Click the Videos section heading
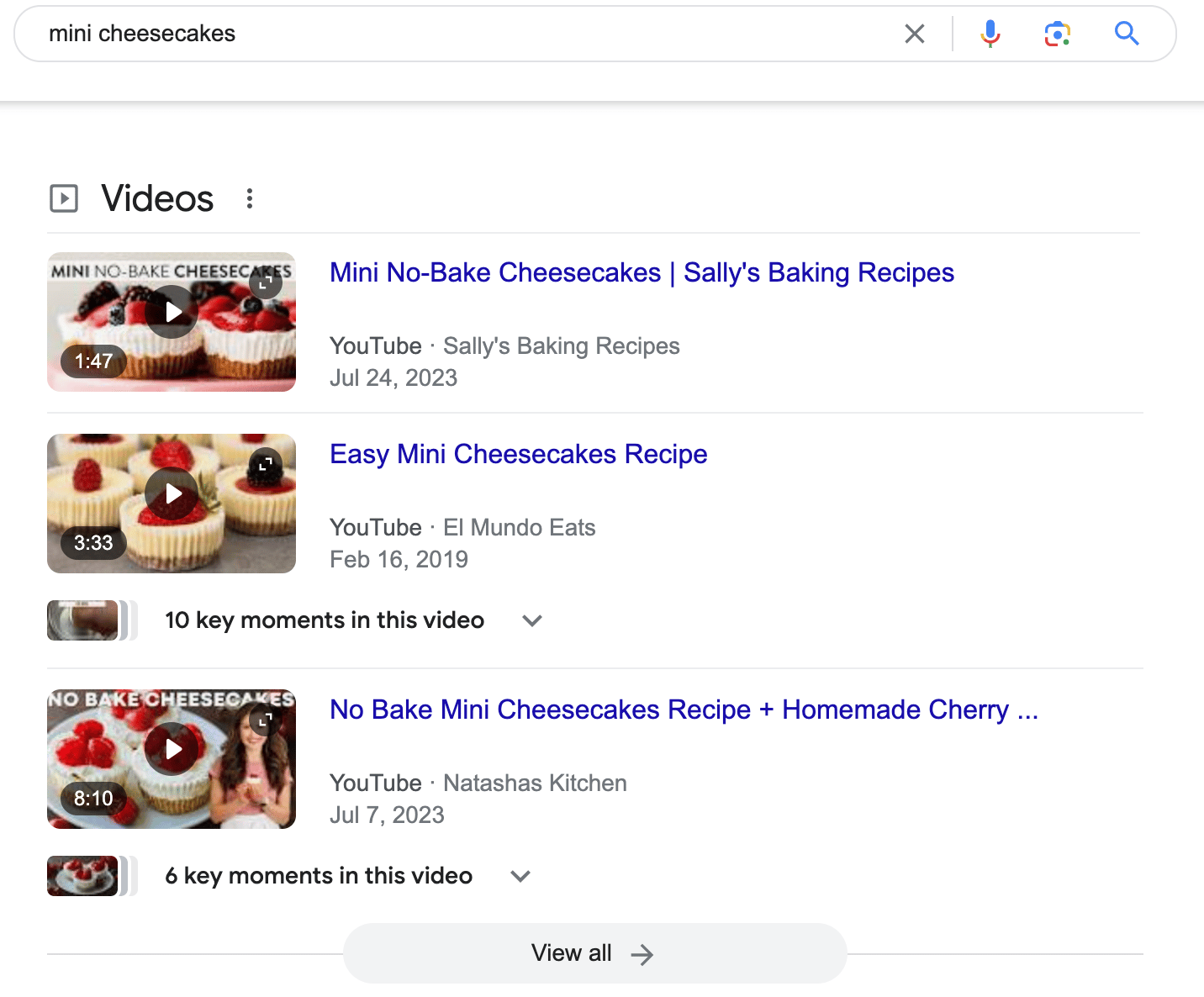Screen dimensions: 1204x997 click(x=157, y=198)
